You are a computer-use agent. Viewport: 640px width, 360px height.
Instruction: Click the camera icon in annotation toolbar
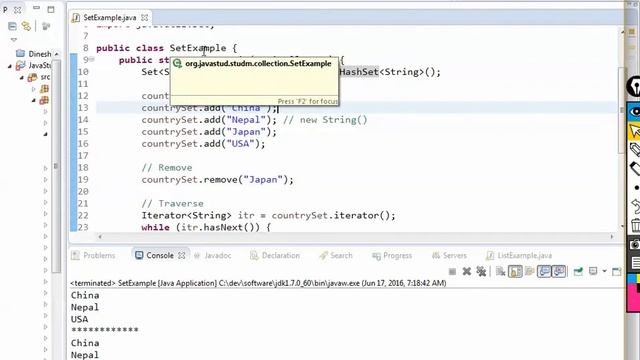pyautogui.click(x=635, y=244)
